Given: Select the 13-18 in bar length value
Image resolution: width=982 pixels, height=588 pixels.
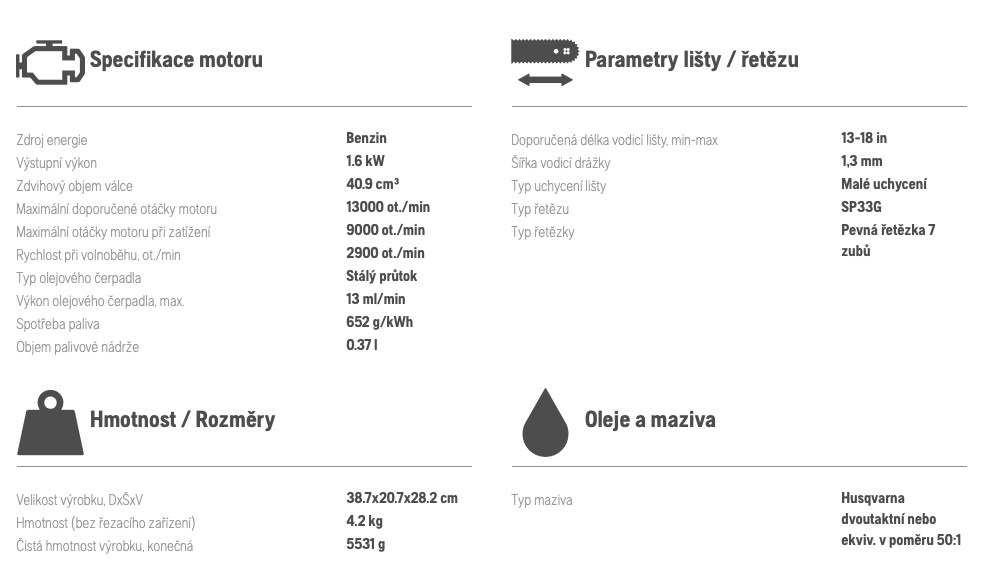Looking at the screenshot, I should 864,138.
